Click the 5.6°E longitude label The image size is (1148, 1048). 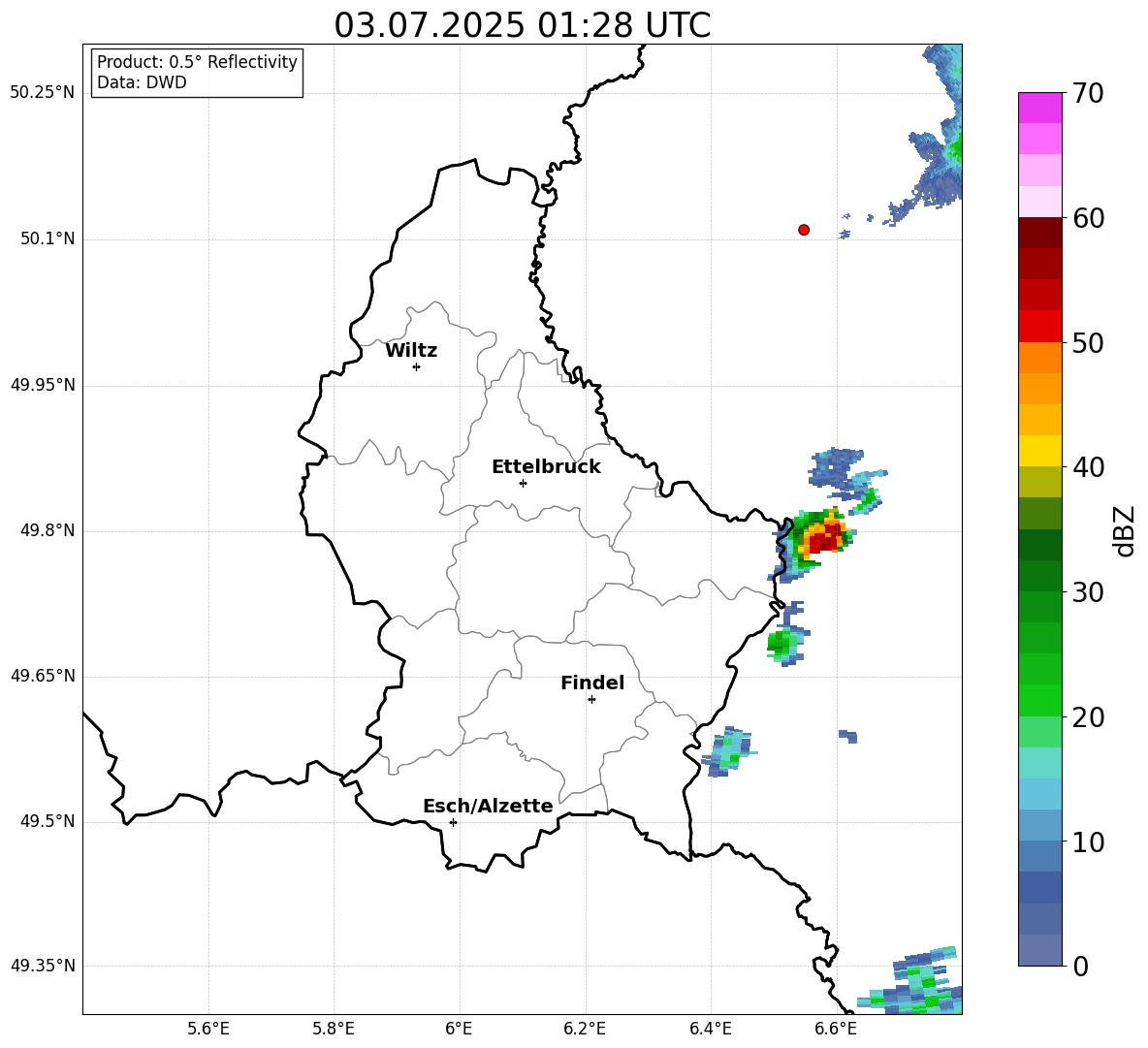[x=208, y=1029]
